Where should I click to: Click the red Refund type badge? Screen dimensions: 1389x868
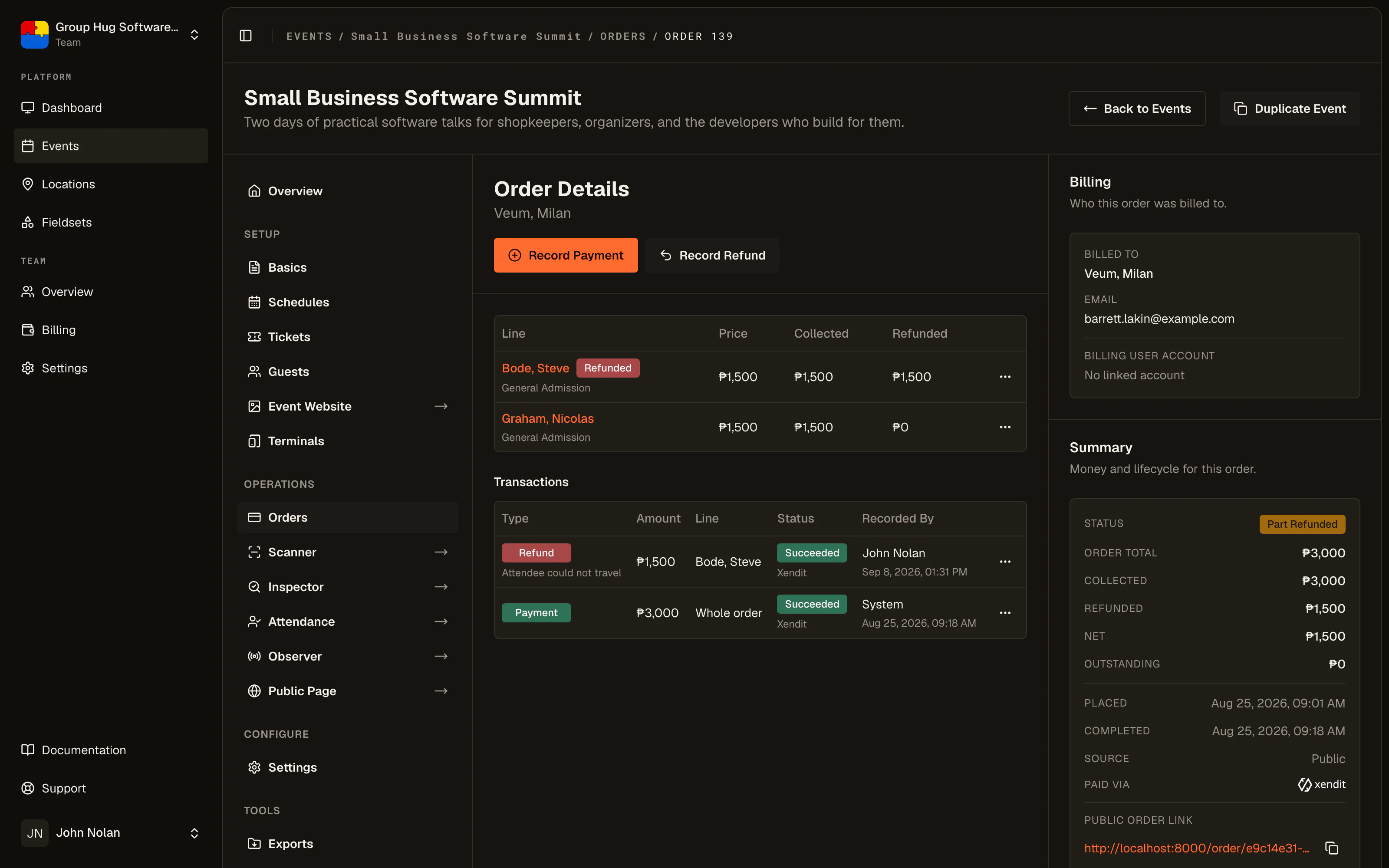click(536, 553)
